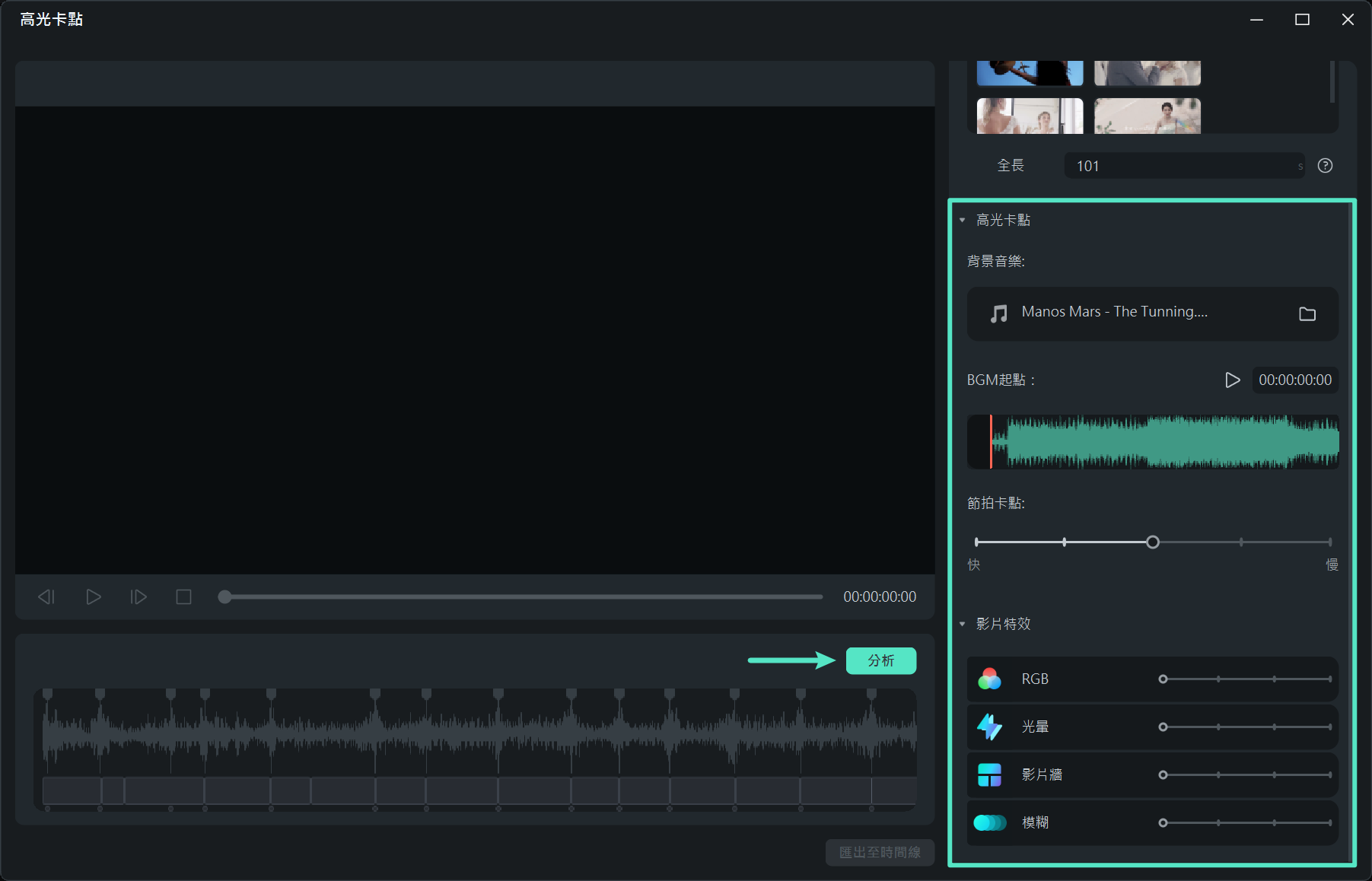The height and width of the screenshot is (881, 1372).
Task: Collapse the 影片特效 section
Action: click(963, 624)
